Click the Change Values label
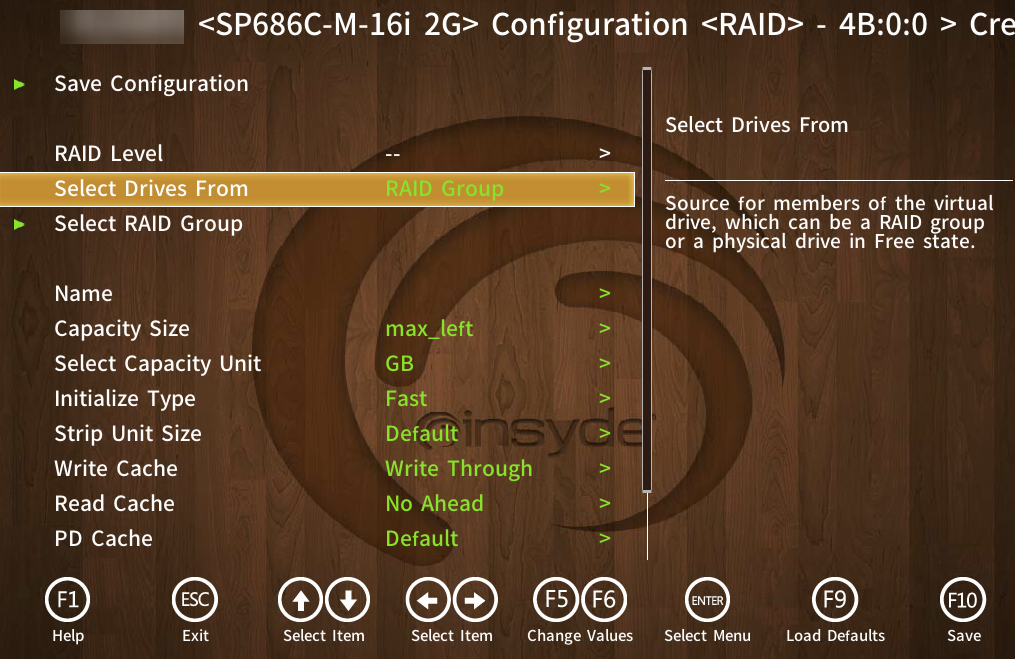This screenshot has width=1015, height=659. pos(580,636)
